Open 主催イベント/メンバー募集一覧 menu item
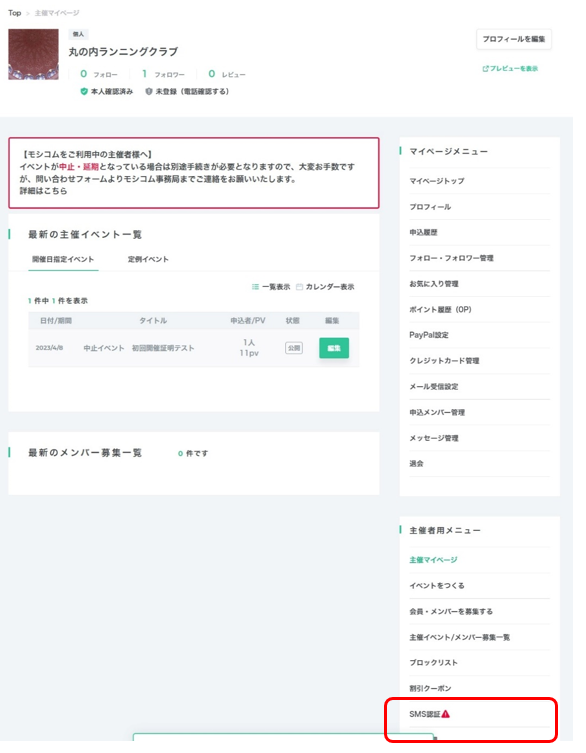The height and width of the screenshot is (753, 586). (x=460, y=638)
